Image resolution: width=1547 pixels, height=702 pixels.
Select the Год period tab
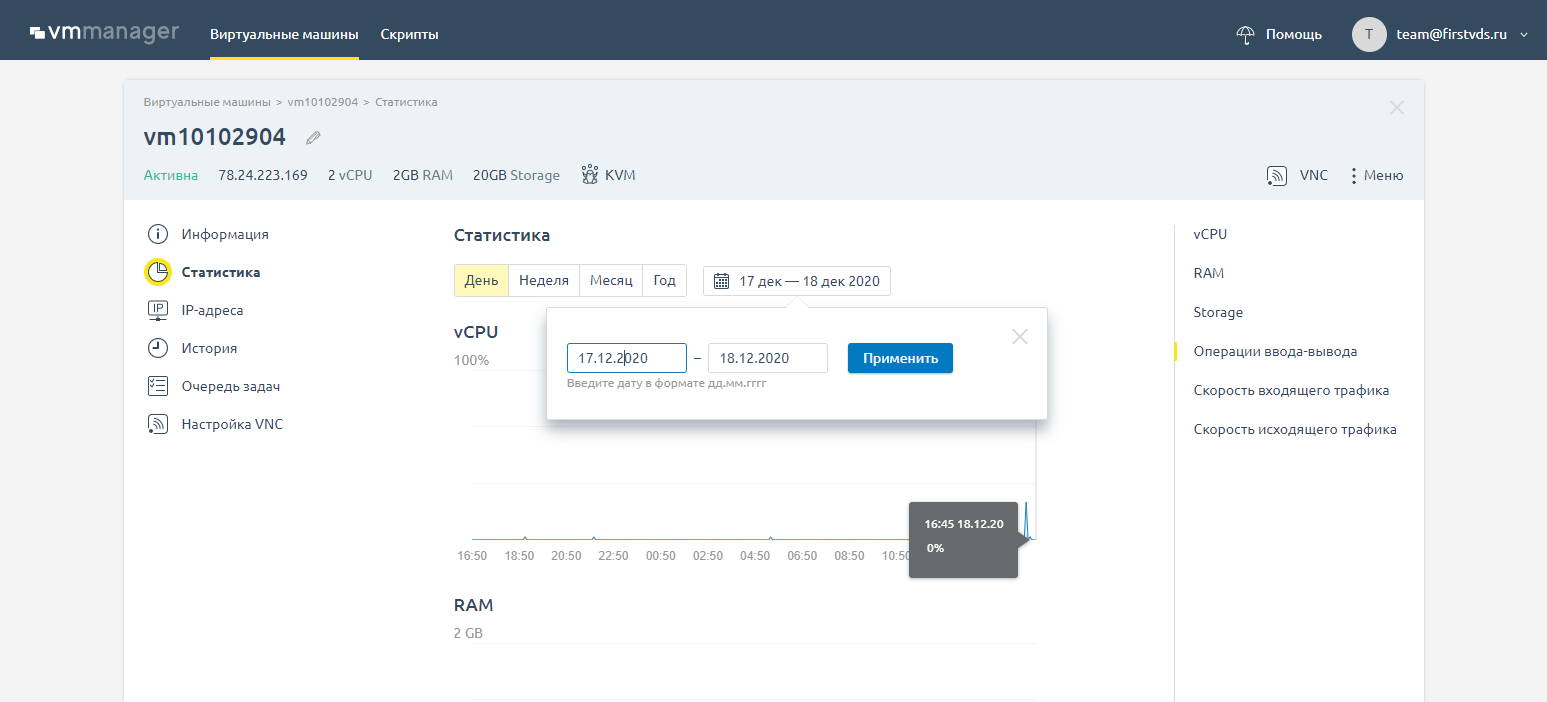click(665, 281)
